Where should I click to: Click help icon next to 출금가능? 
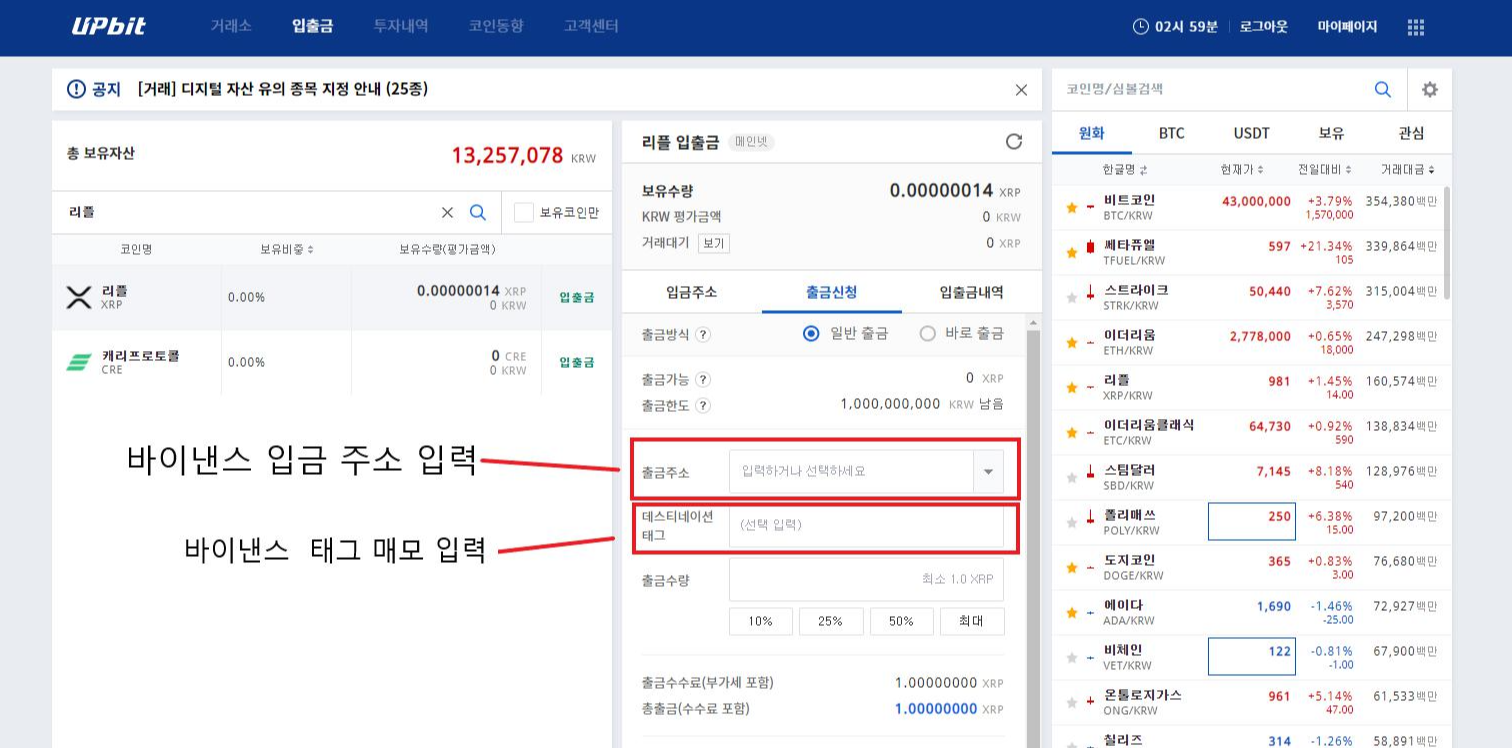click(x=703, y=380)
